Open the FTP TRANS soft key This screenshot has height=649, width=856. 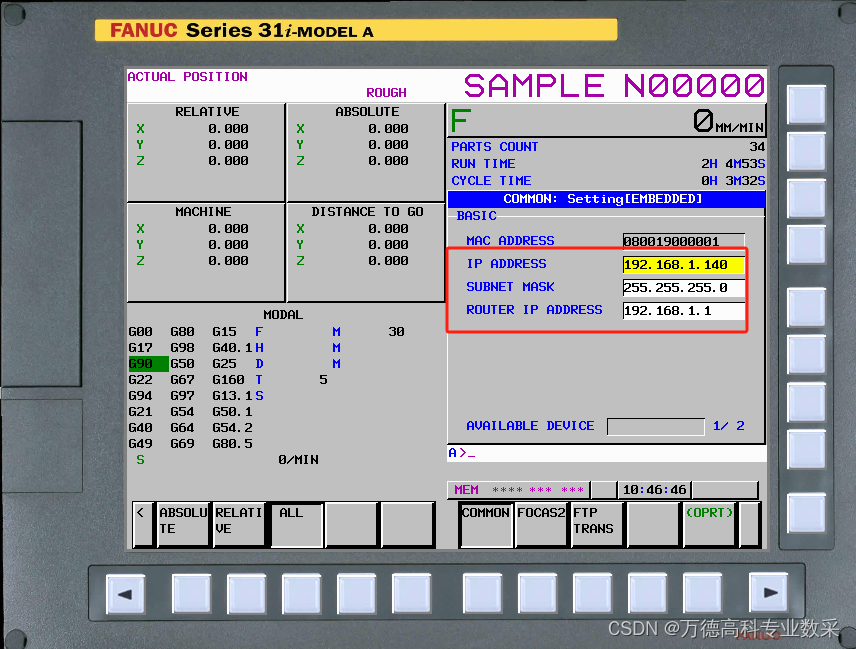tap(597, 524)
